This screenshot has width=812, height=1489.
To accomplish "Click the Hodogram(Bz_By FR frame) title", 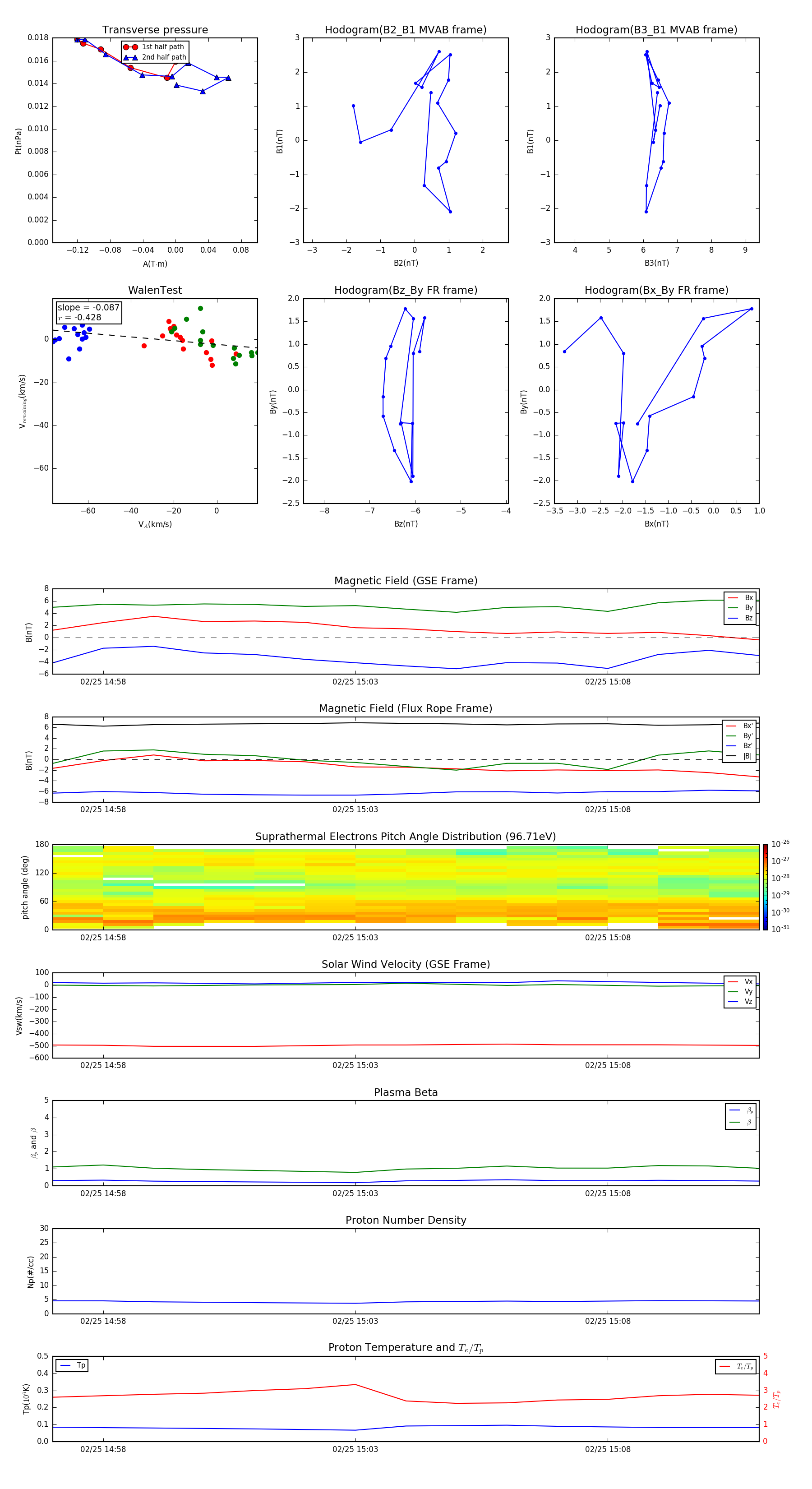I will (406, 290).
